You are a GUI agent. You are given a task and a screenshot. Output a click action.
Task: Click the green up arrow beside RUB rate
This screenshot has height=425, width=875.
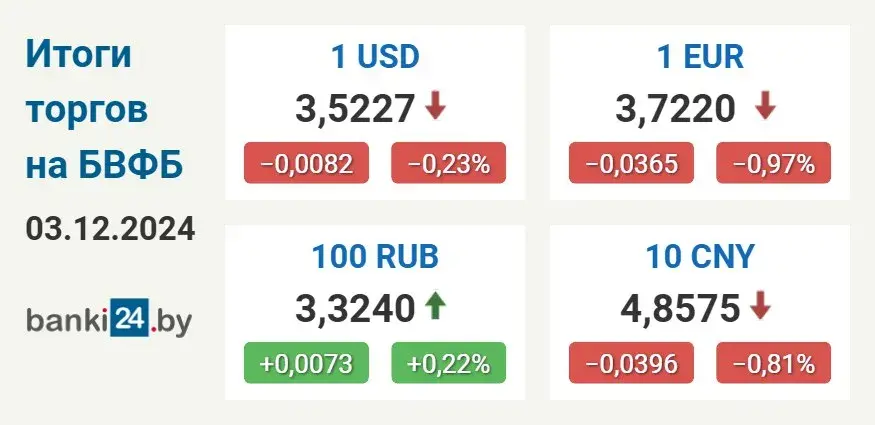pos(435,306)
